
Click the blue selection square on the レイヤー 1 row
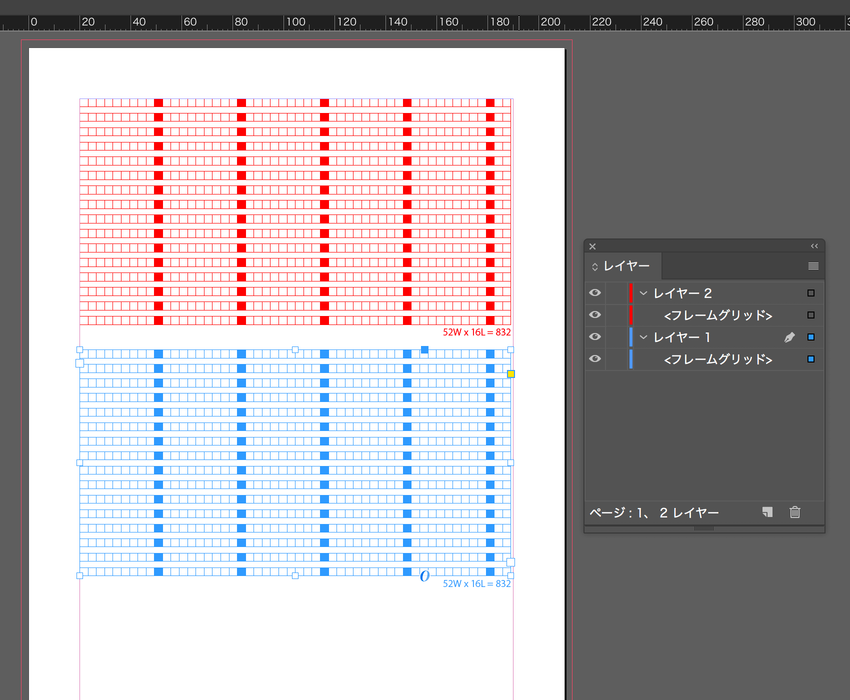coord(810,337)
